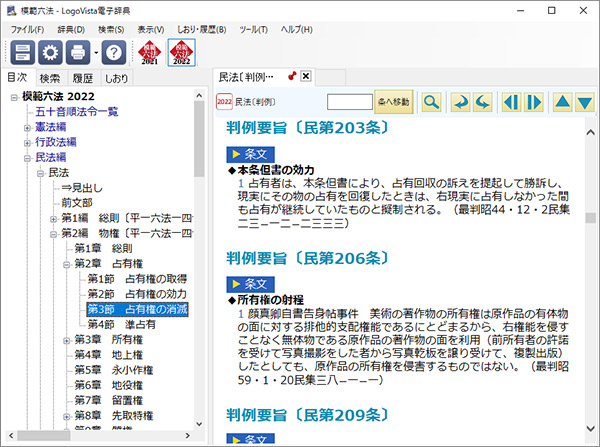The height and width of the screenshot is (447, 600).
Task: Expand the 第8章 先取特権 tree node
Action: (66, 416)
